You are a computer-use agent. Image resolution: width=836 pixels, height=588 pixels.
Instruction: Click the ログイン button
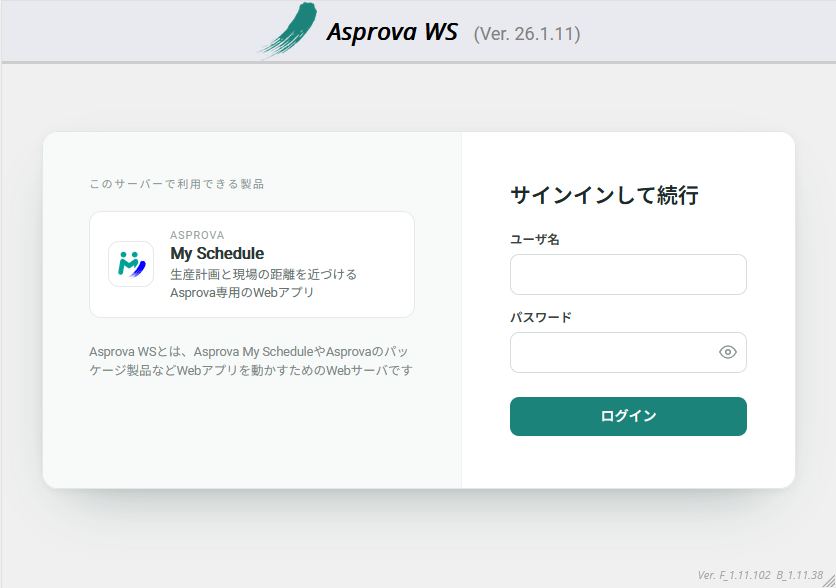(x=628, y=416)
